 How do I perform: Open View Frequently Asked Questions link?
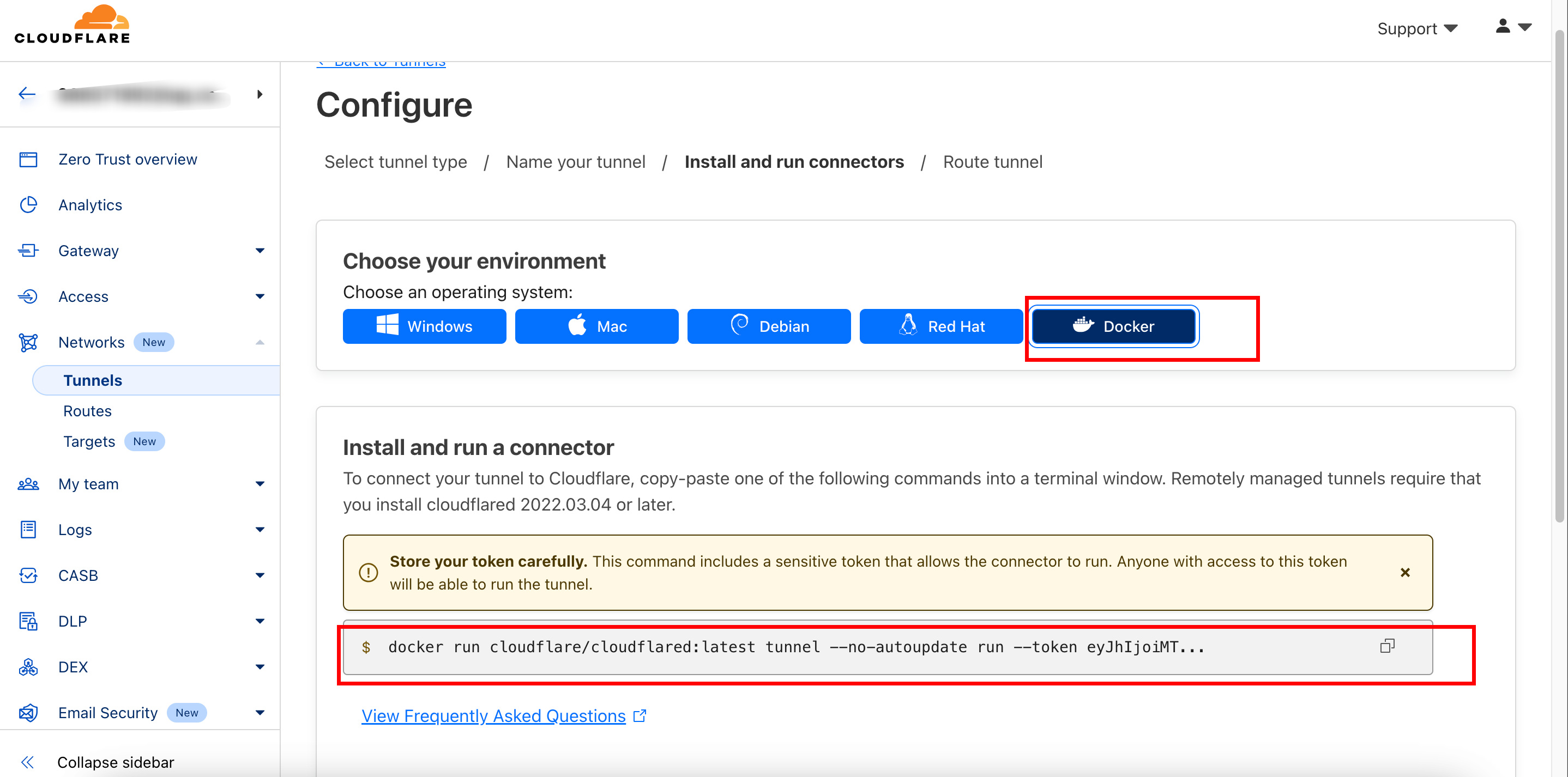(x=493, y=716)
